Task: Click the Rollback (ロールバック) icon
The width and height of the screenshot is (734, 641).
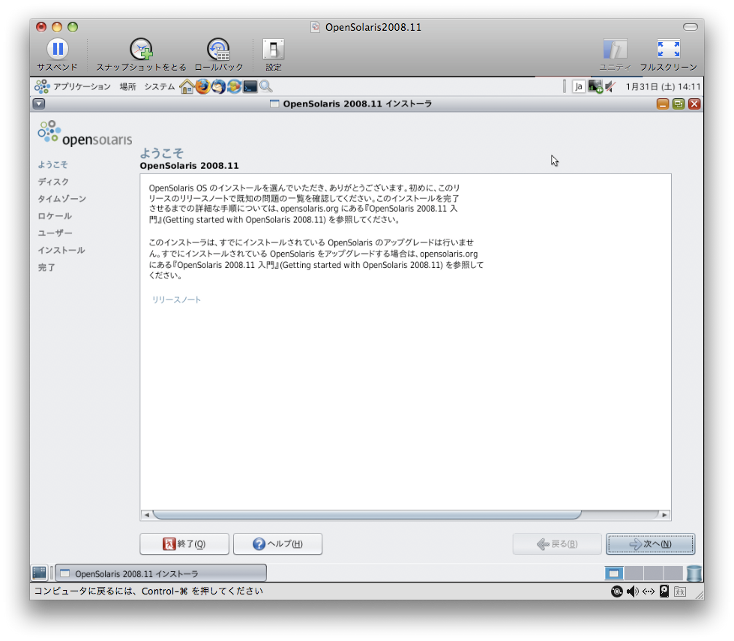Action: click(x=218, y=49)
